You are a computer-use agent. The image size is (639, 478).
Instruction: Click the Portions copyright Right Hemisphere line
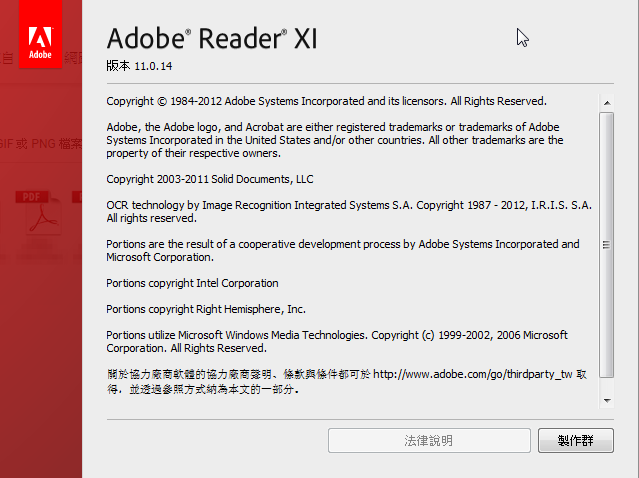(x=206, y=309)
